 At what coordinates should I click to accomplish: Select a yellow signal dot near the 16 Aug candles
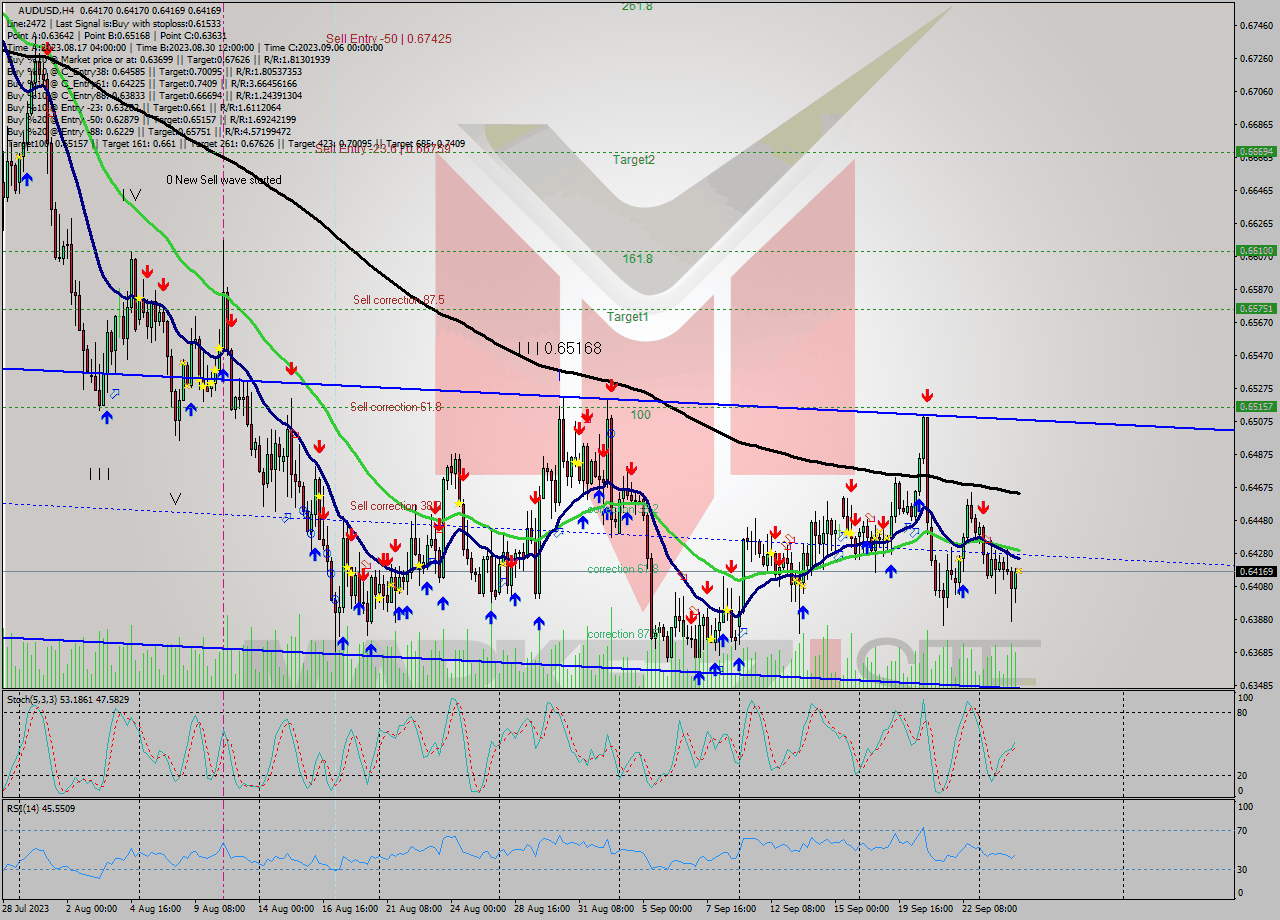(x=348, y=570)
